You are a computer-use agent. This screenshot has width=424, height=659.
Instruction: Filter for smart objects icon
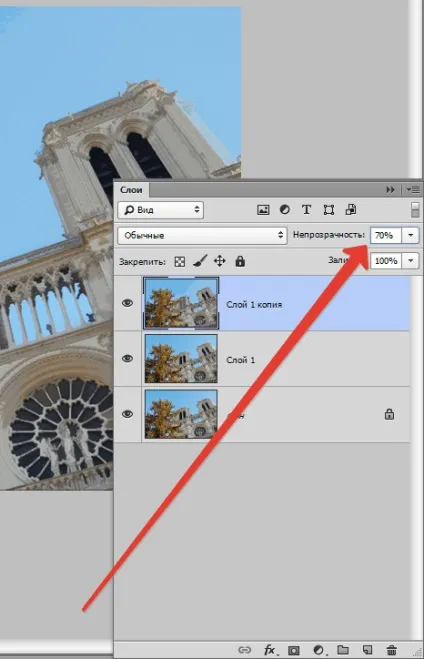351,210
